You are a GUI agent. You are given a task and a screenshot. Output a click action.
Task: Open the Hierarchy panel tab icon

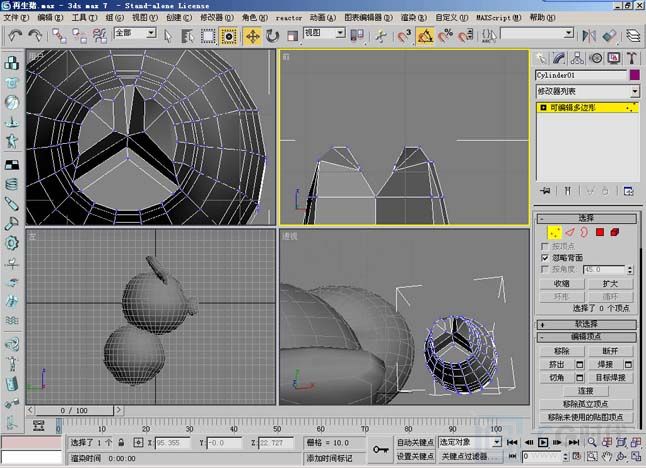(577, 58)
